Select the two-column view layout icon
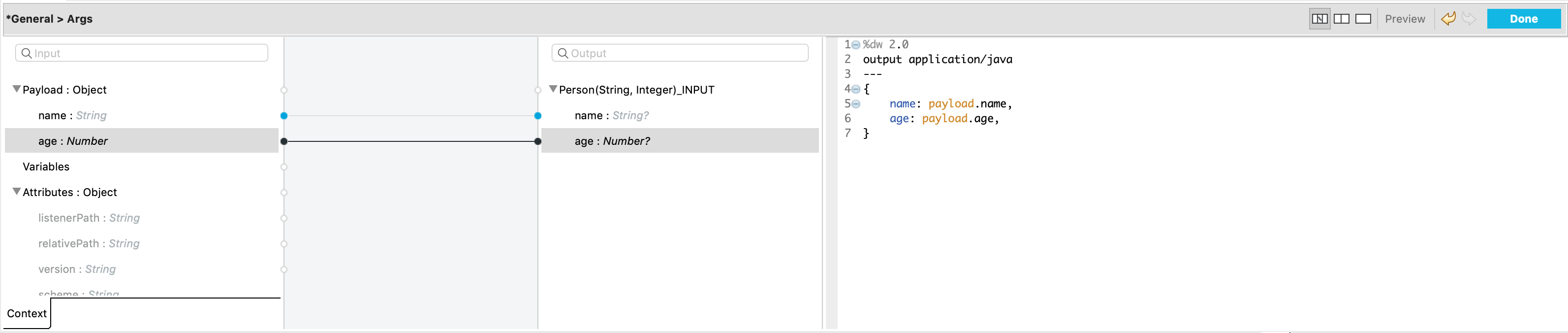The width and height of the screenshot is (1568, 333). [1341, 19]
